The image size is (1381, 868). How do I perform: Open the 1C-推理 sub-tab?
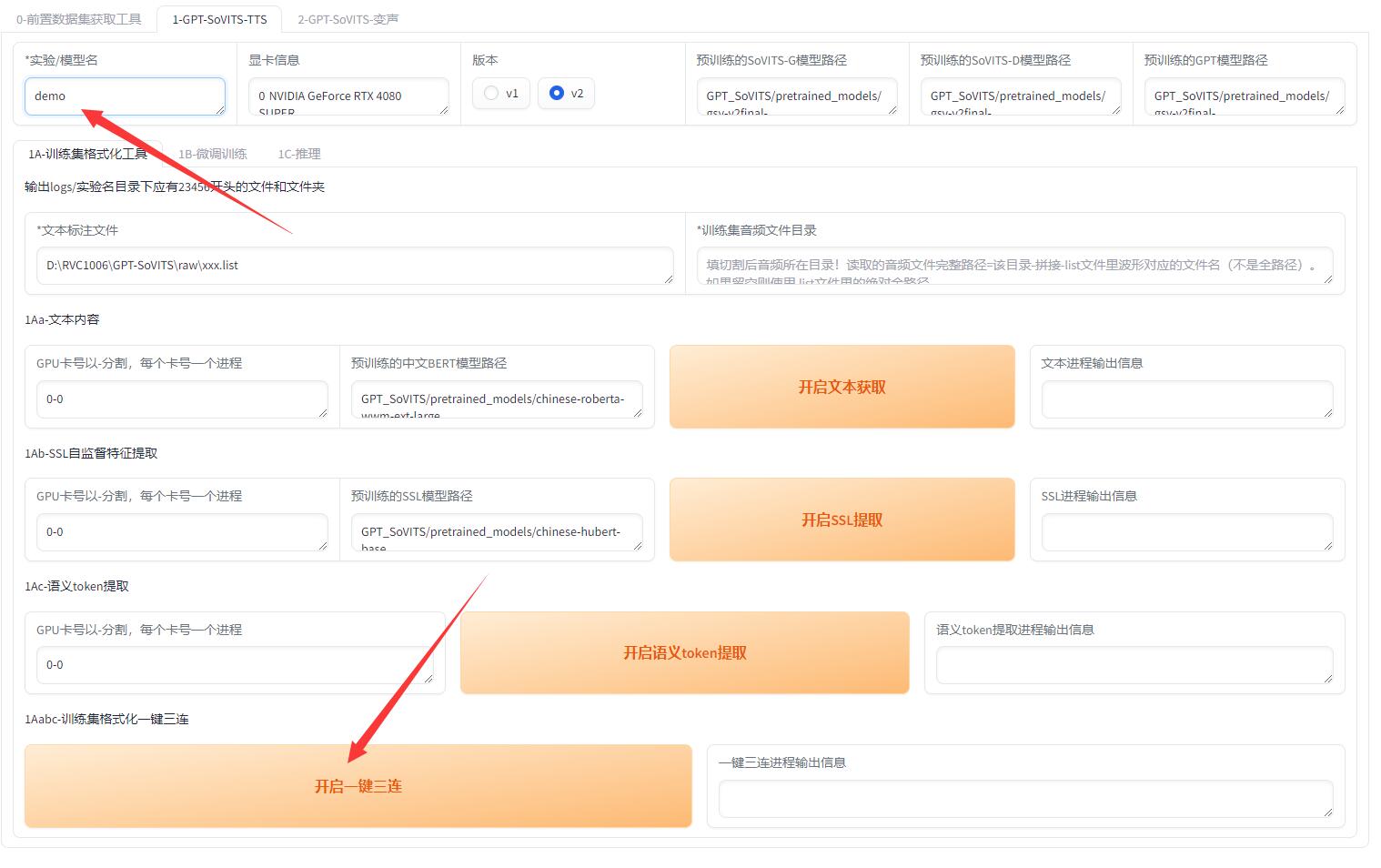(299, 154)
